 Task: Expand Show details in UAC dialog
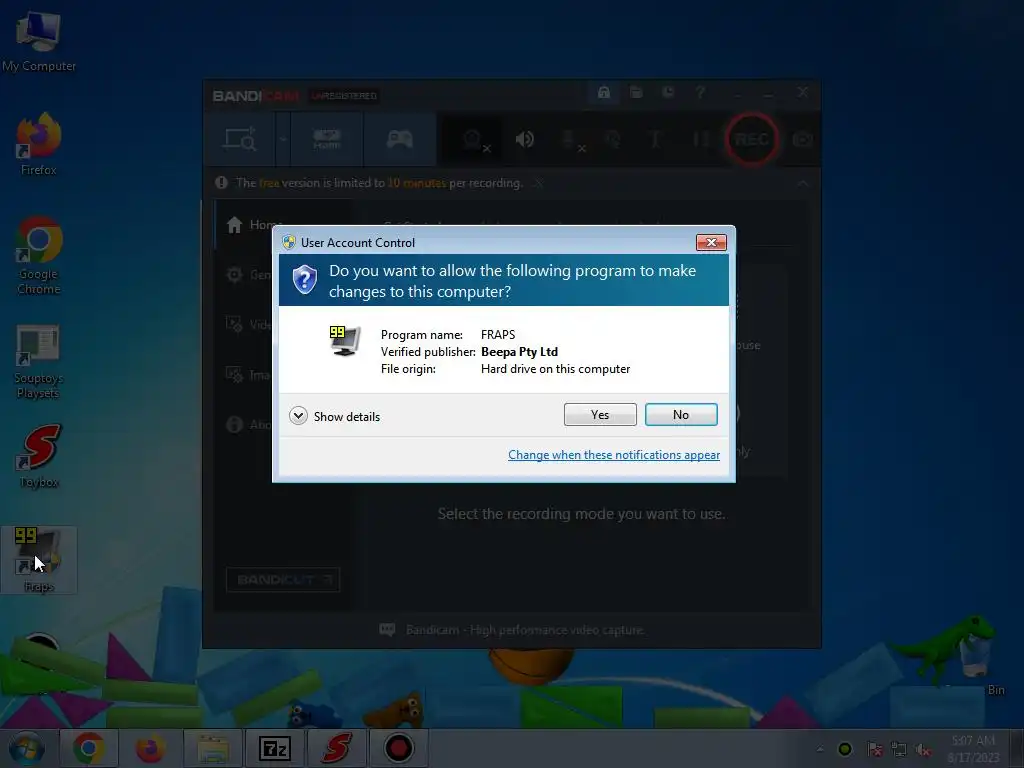[x=334, y=416]
